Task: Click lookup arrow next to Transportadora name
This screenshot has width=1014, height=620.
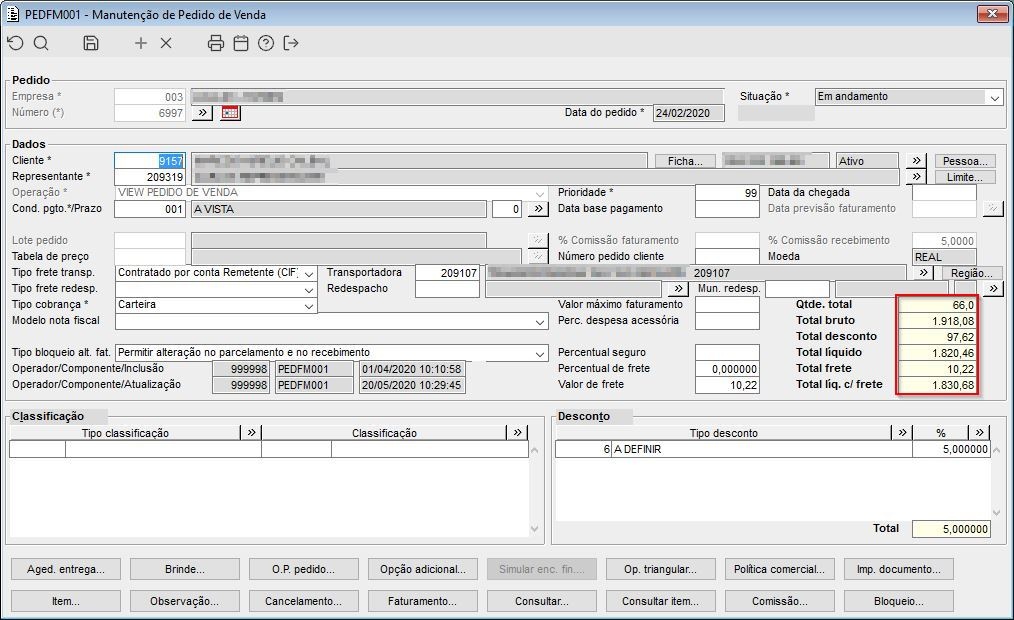Action: tap(923, 273)
